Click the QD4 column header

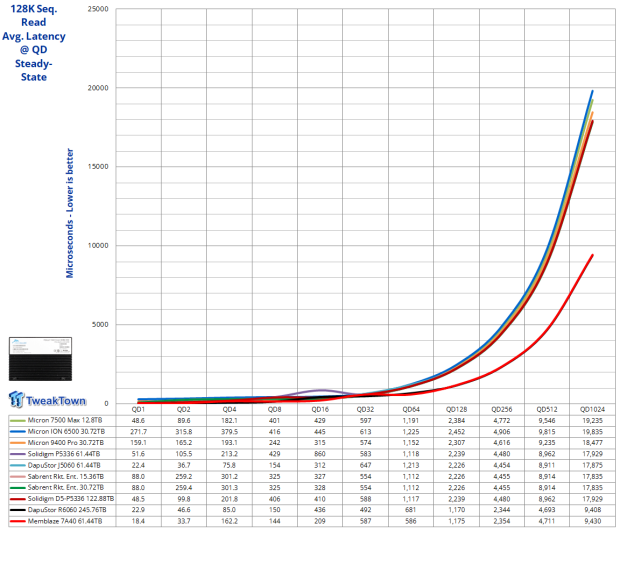coord(229,409)
